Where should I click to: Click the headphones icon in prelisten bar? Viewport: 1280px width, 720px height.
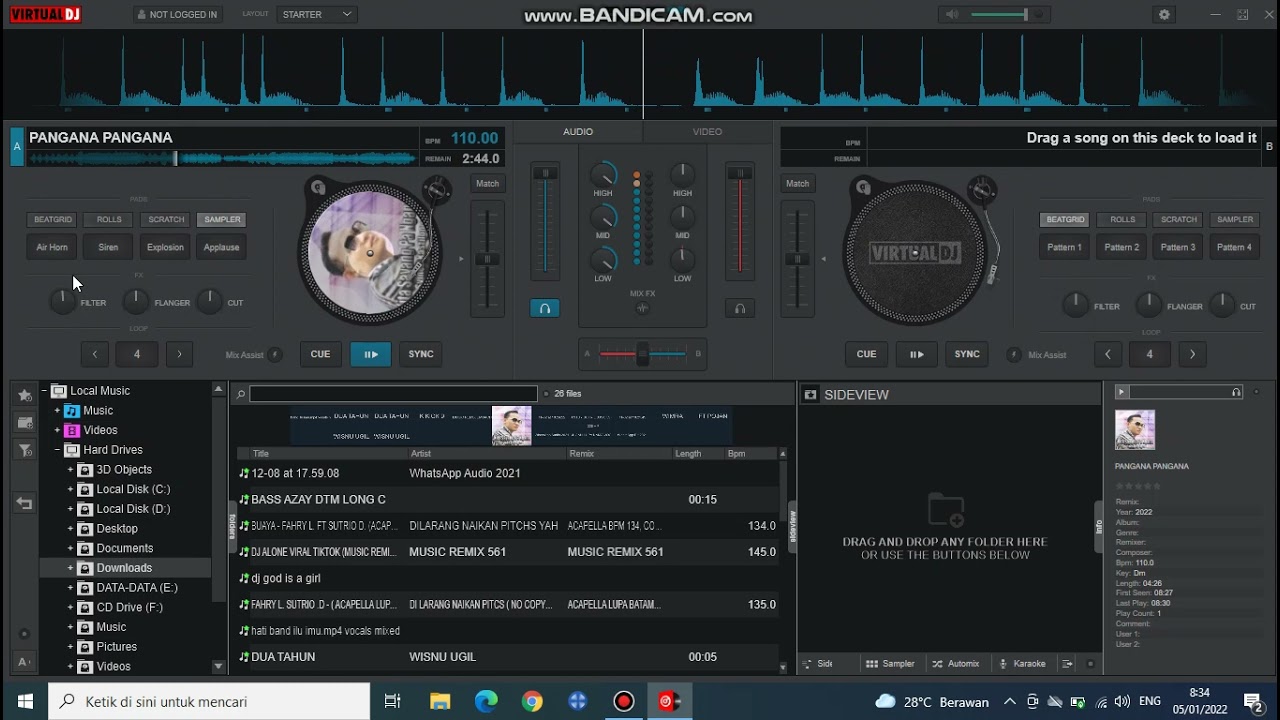click(x=1237, y=393)
